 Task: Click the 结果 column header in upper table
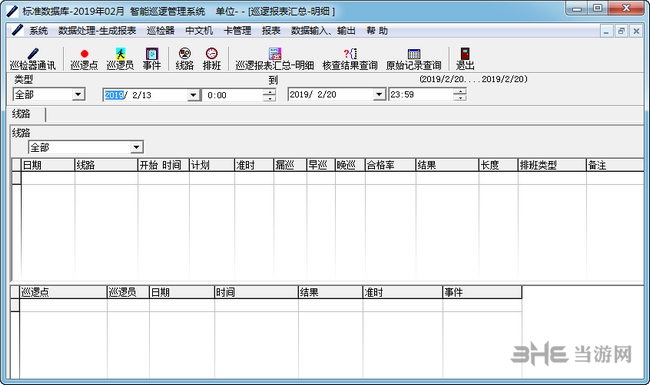coord(447,165)
